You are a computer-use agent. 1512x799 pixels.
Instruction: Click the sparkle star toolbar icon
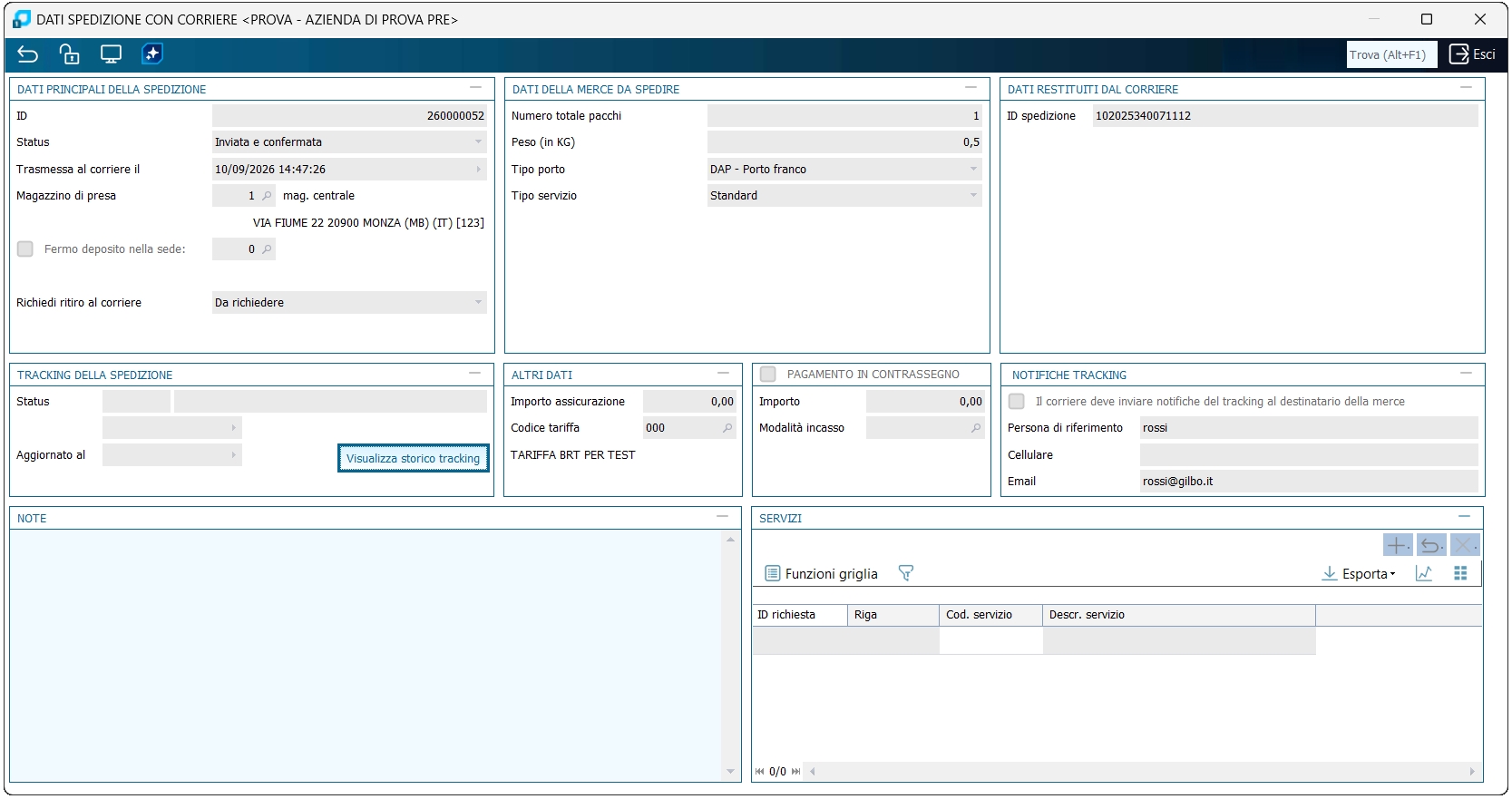(152, 54)
